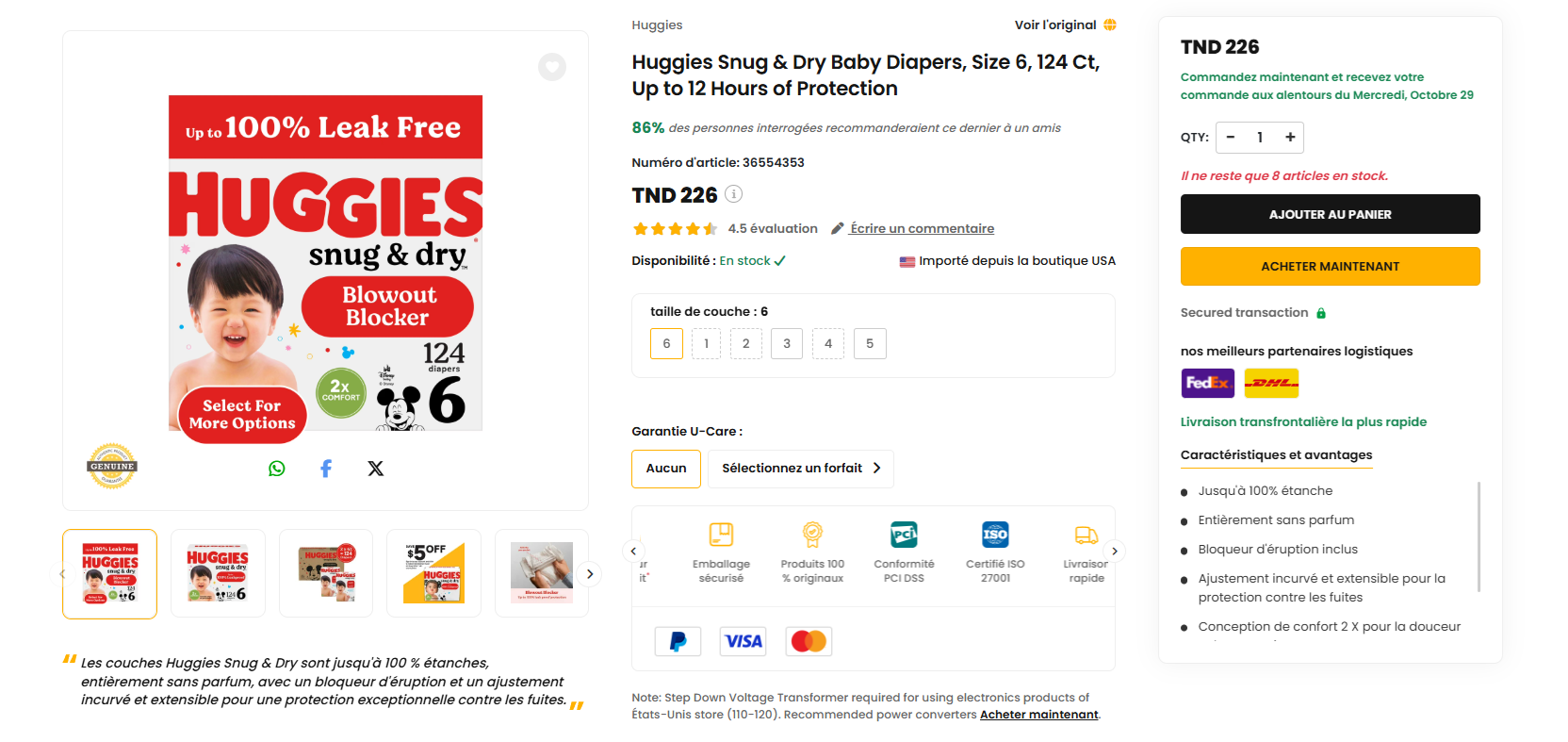Click the FedEx partner logo
The height and width of the screenshot is (742, 1568).
[1207, 383]
